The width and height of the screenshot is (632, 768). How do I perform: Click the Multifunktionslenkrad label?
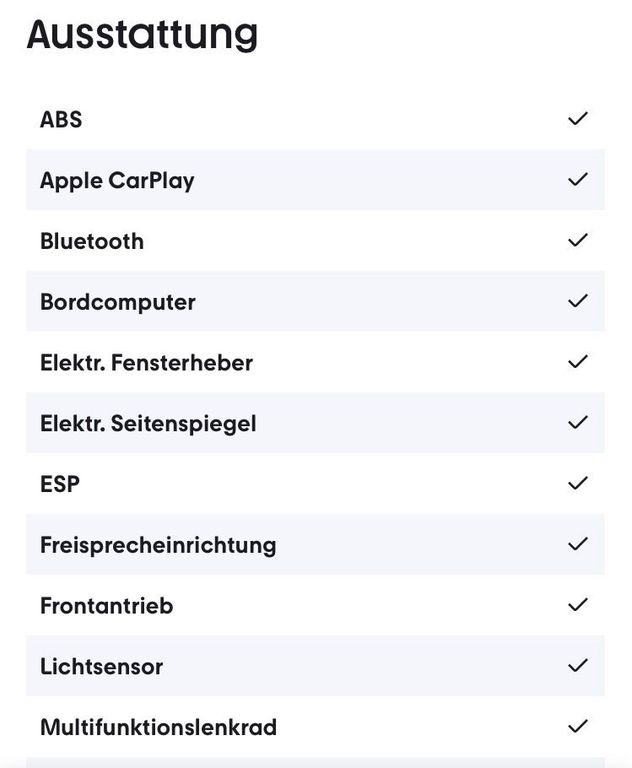coord(158,727)
